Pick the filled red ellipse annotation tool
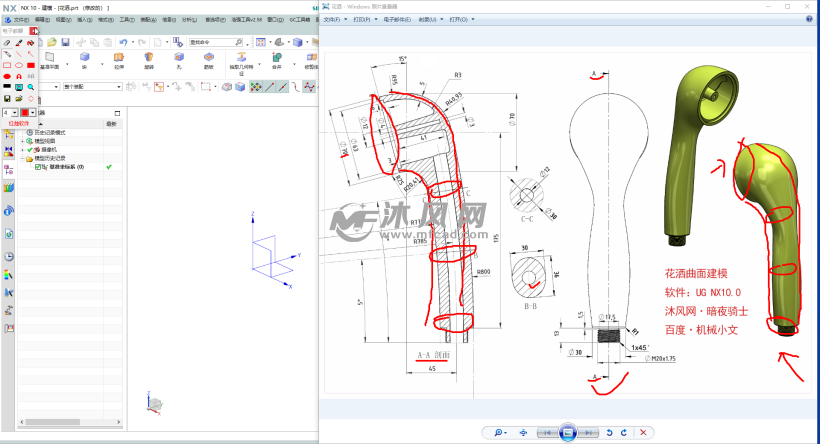Image resolution: width=820 pixels, height=444 pixels. click(8, 76)
